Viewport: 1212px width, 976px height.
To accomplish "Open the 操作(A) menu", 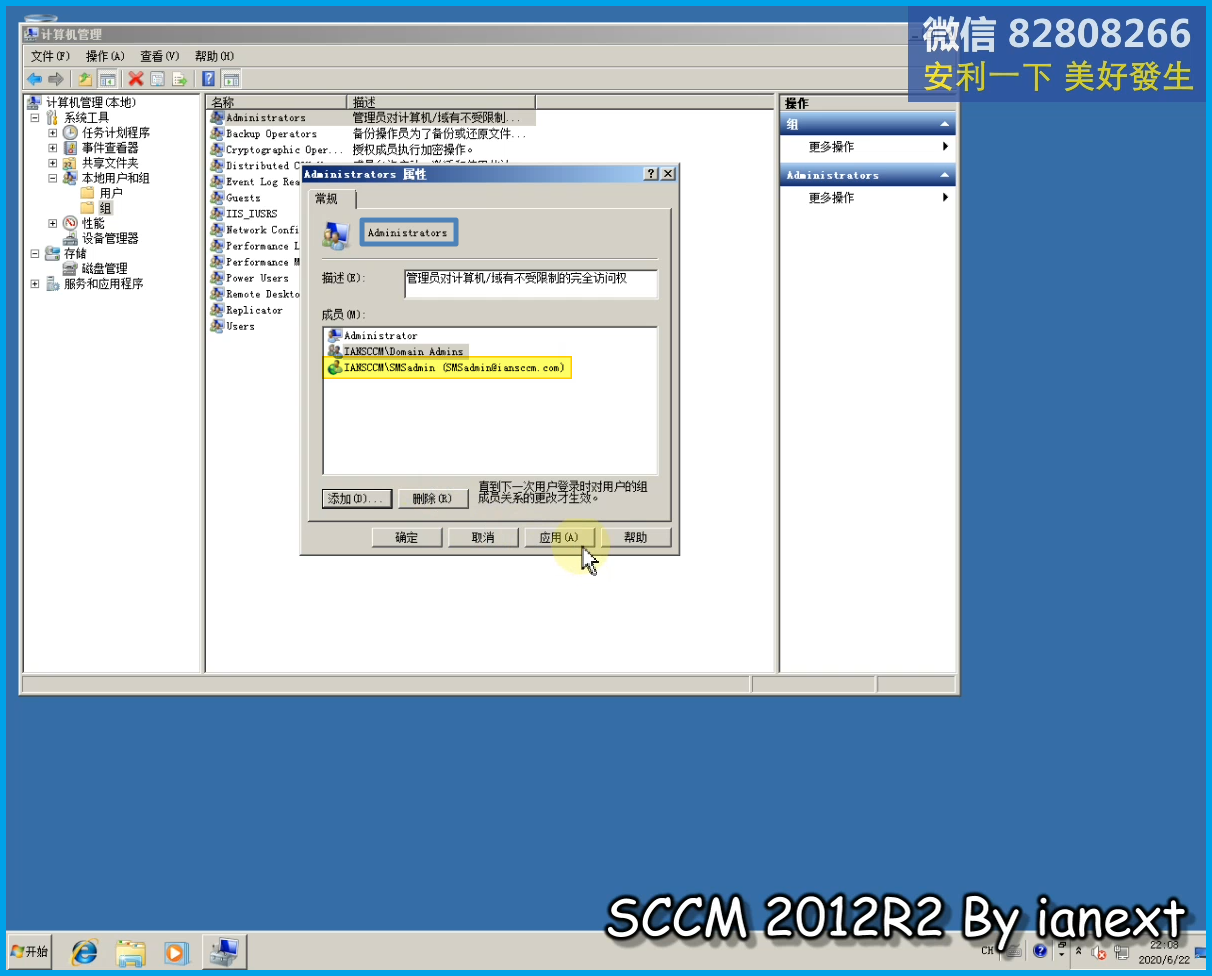I will click(x=105, y=56).
